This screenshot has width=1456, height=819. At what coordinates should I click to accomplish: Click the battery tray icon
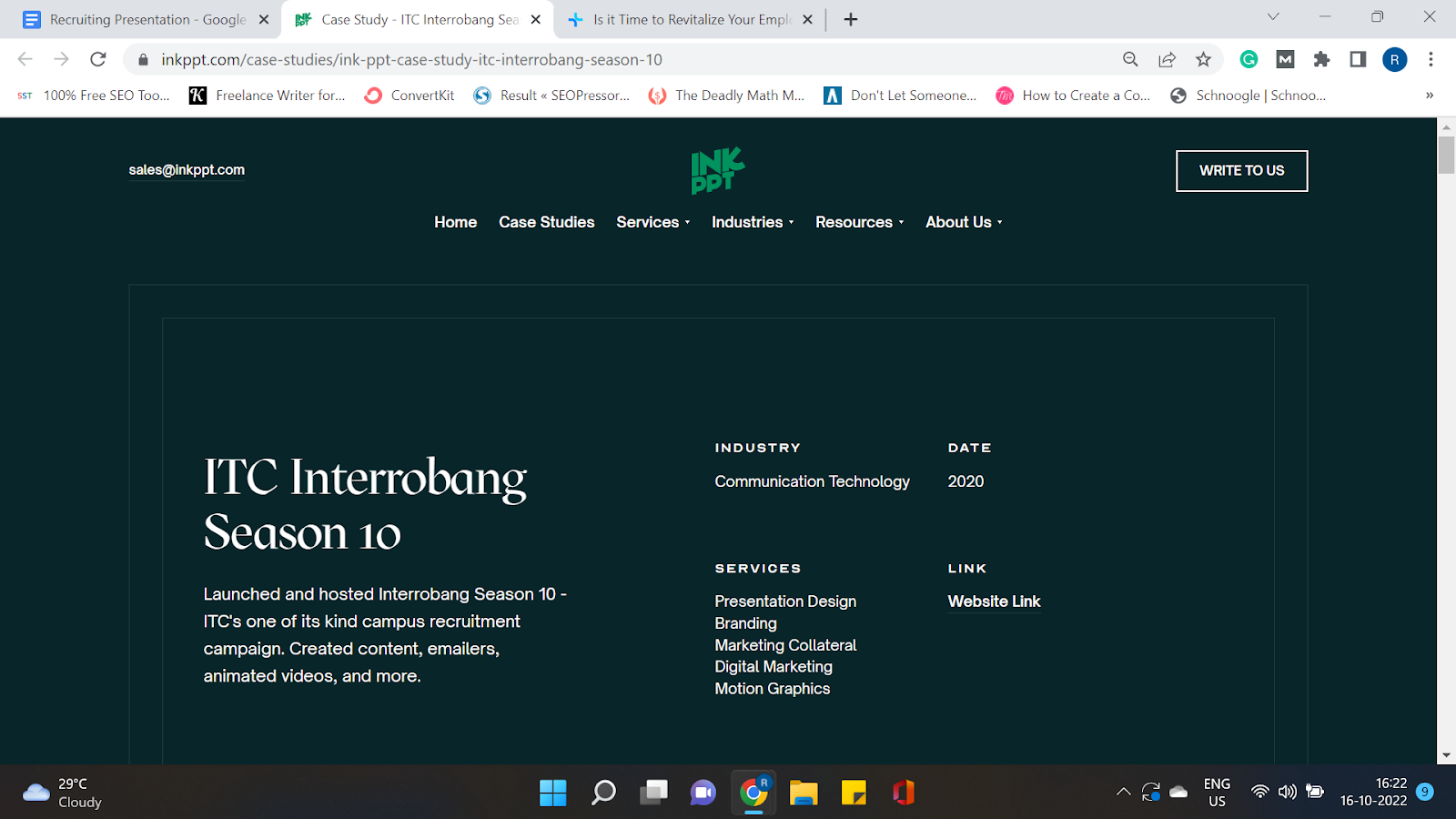coord(1315,792)
